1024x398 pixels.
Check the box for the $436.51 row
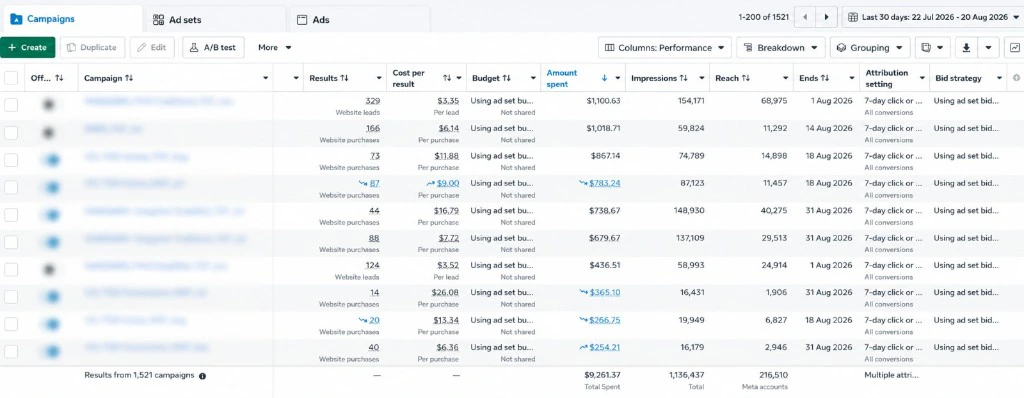(x=11, y=269)
